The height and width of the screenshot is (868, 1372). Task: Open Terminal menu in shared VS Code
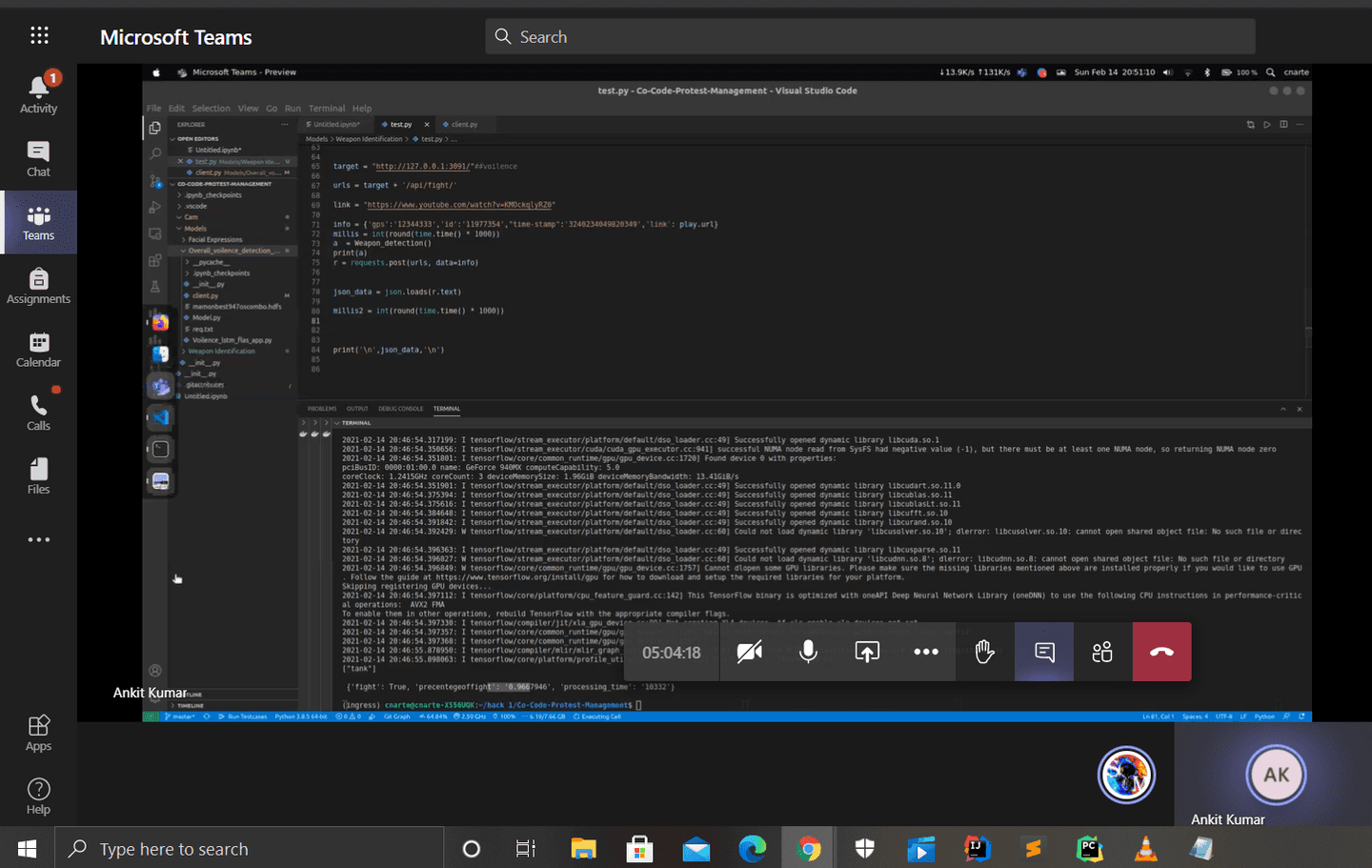pos(327,109)
